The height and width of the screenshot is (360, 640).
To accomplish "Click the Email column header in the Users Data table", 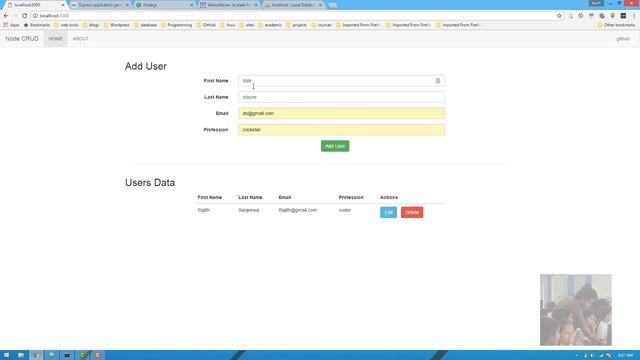I will pos(285,198).
